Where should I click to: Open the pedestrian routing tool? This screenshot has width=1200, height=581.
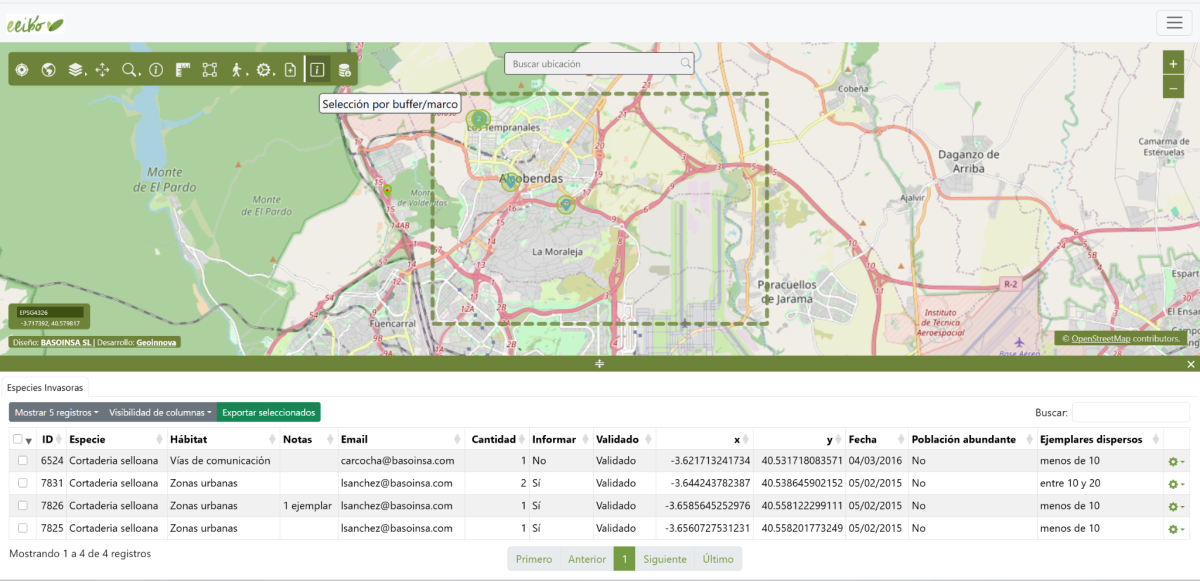(x=237, y=70)
